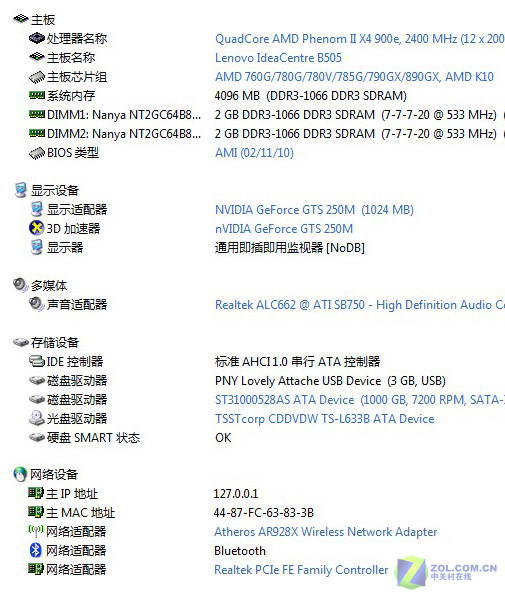The image size is (505, 595).
Task: Select the 主板 section header
Action: tap(43, 19)
